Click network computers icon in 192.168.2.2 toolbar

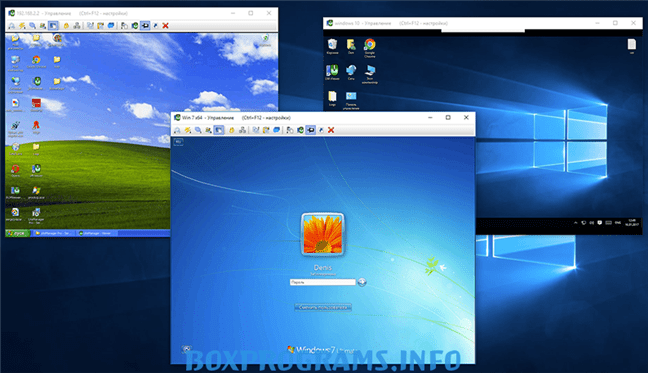point(77,26)
